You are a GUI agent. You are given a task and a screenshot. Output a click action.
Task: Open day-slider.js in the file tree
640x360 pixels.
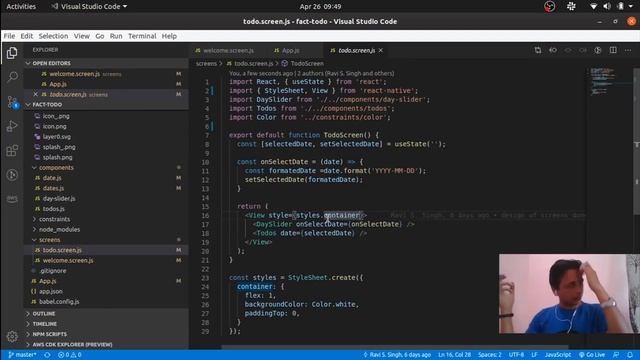point(59,198)
